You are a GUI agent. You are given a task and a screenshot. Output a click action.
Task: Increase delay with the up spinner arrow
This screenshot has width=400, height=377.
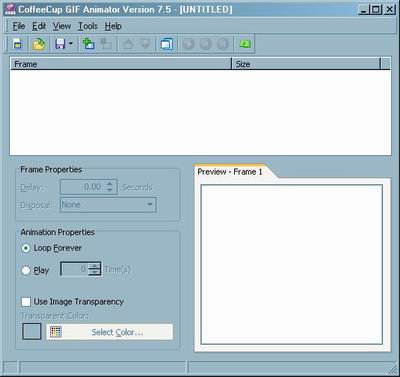coord(110,184)
